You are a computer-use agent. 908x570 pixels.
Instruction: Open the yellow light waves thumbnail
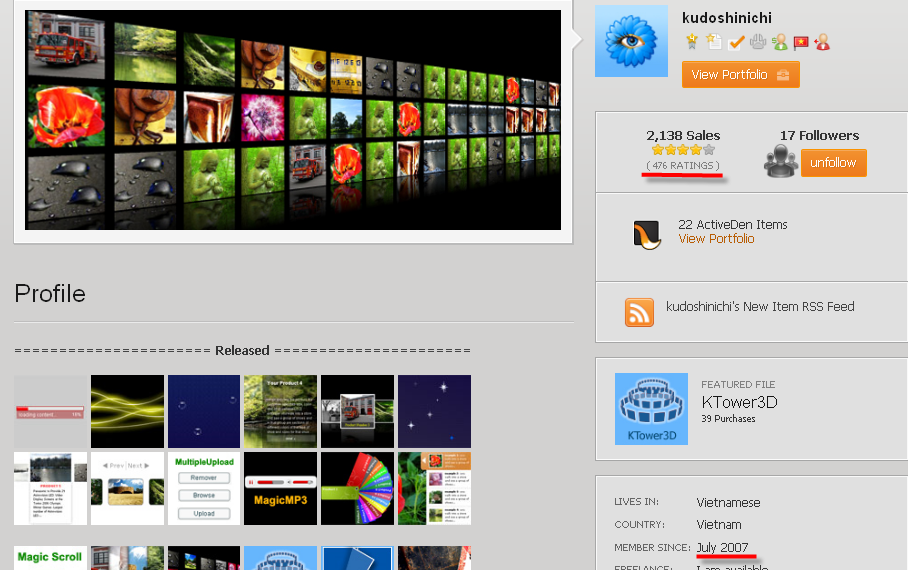pos(127,411)
